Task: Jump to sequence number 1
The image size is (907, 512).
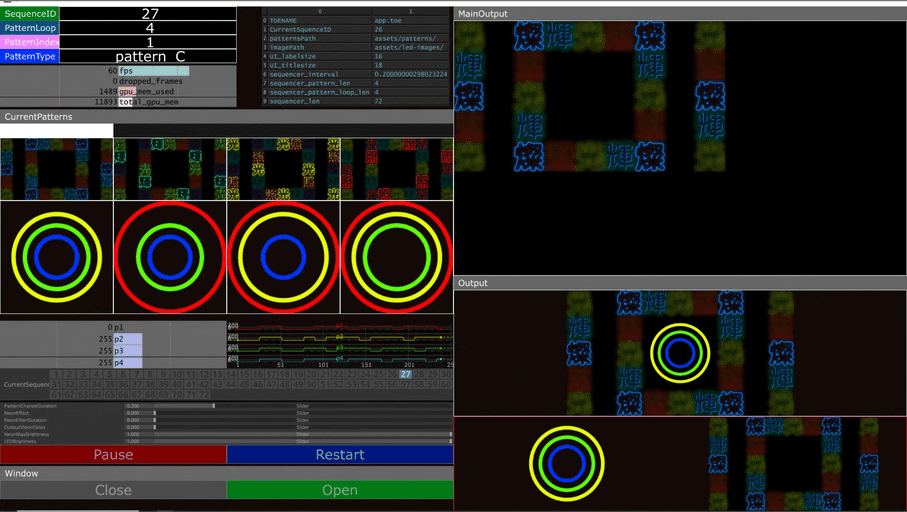Action: pyautogui.click(x=56, y=374)
